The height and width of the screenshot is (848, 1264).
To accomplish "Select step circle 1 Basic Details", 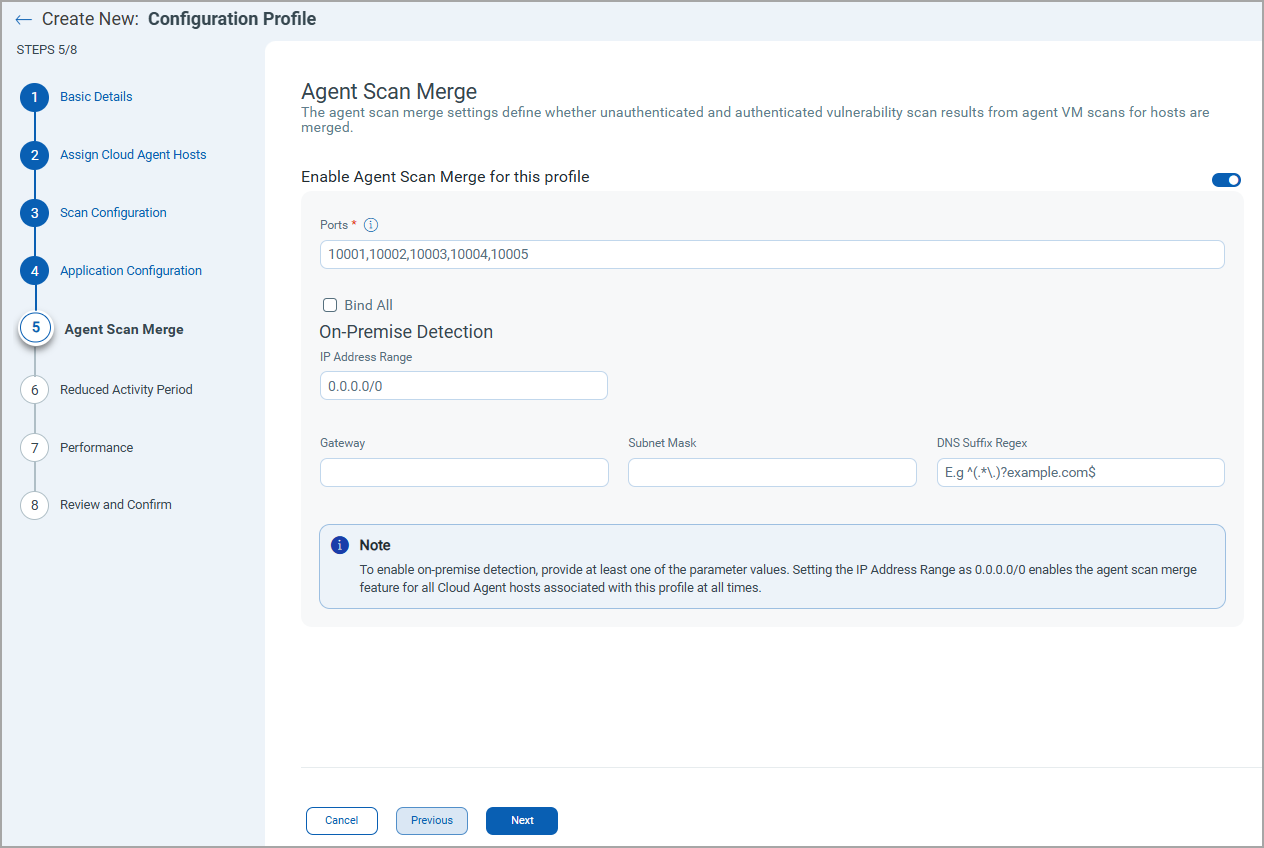I will pyautogui.click(x=34, y=96).
